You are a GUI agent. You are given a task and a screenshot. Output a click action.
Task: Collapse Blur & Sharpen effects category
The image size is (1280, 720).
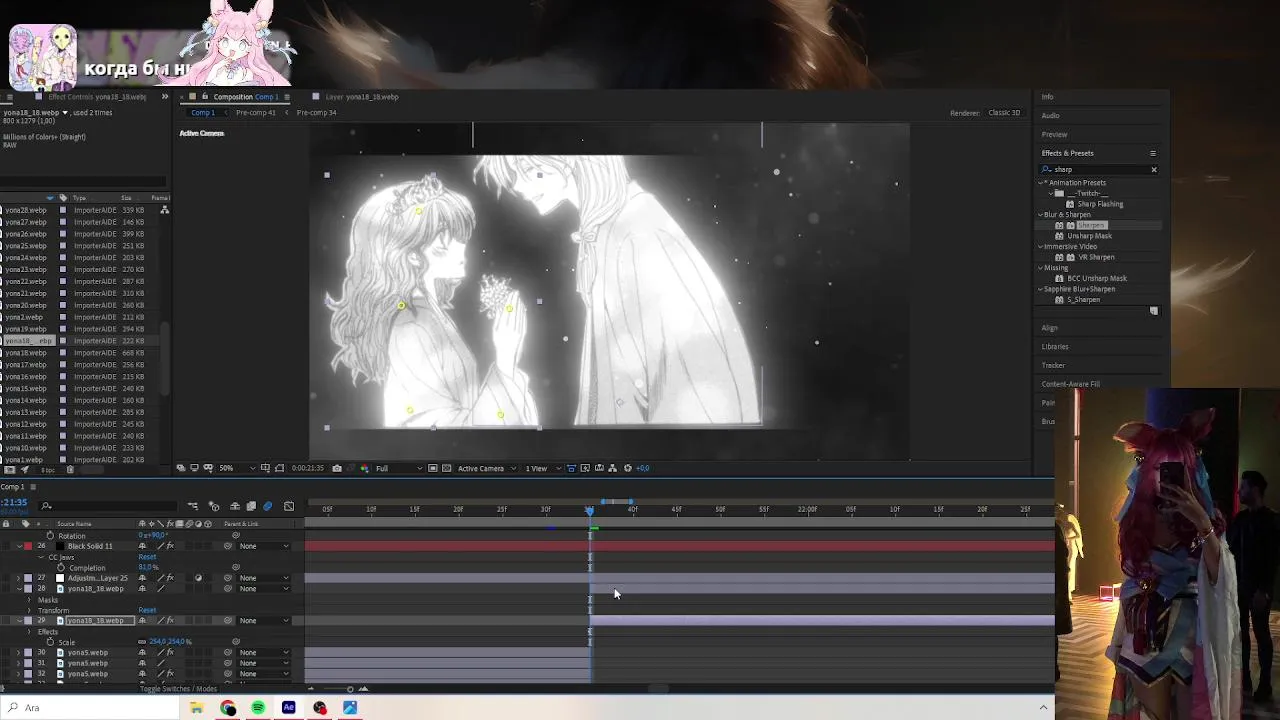pyautogui.click(x=1041, y=215)
